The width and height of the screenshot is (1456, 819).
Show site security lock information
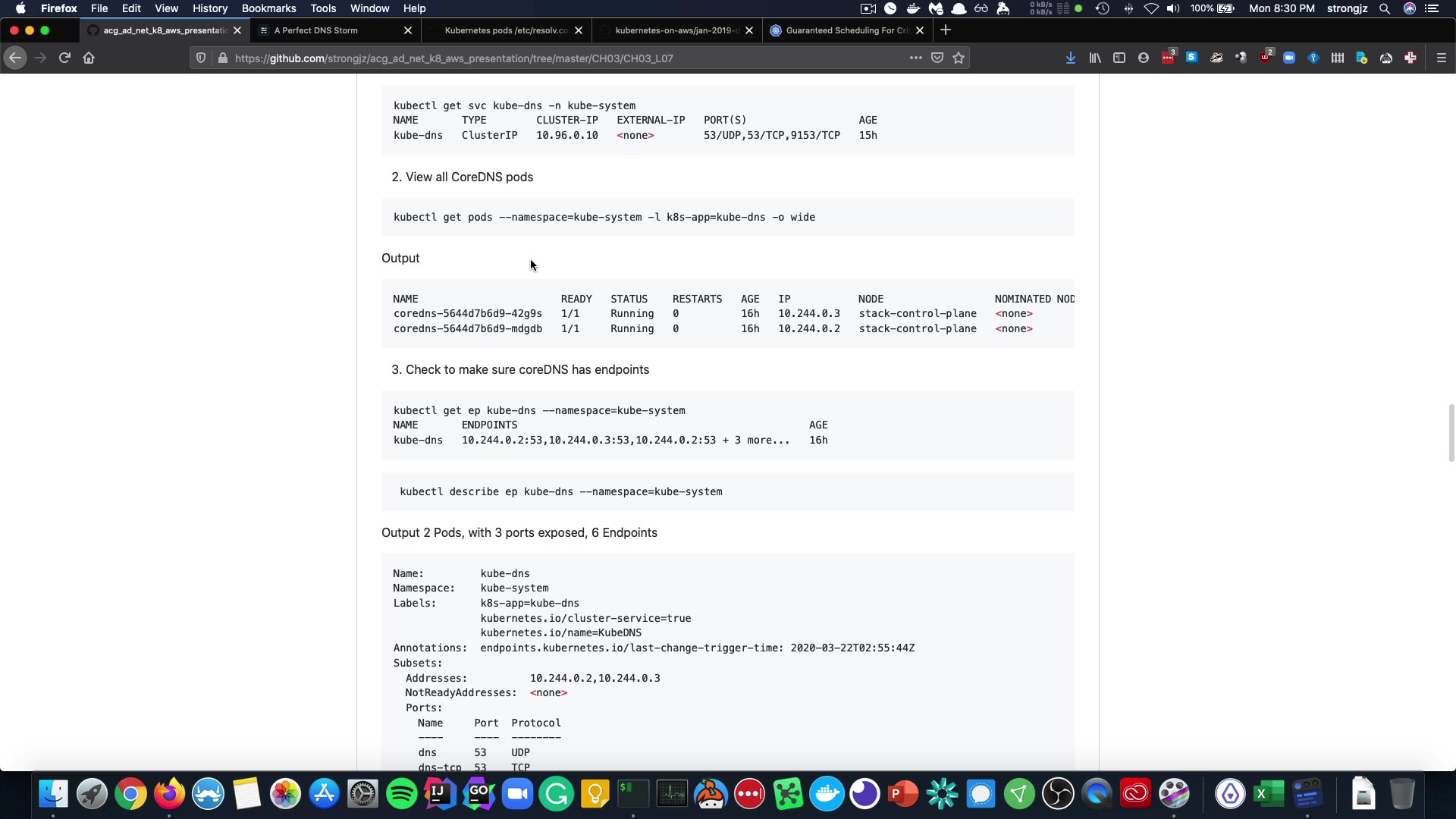[222, 58]
